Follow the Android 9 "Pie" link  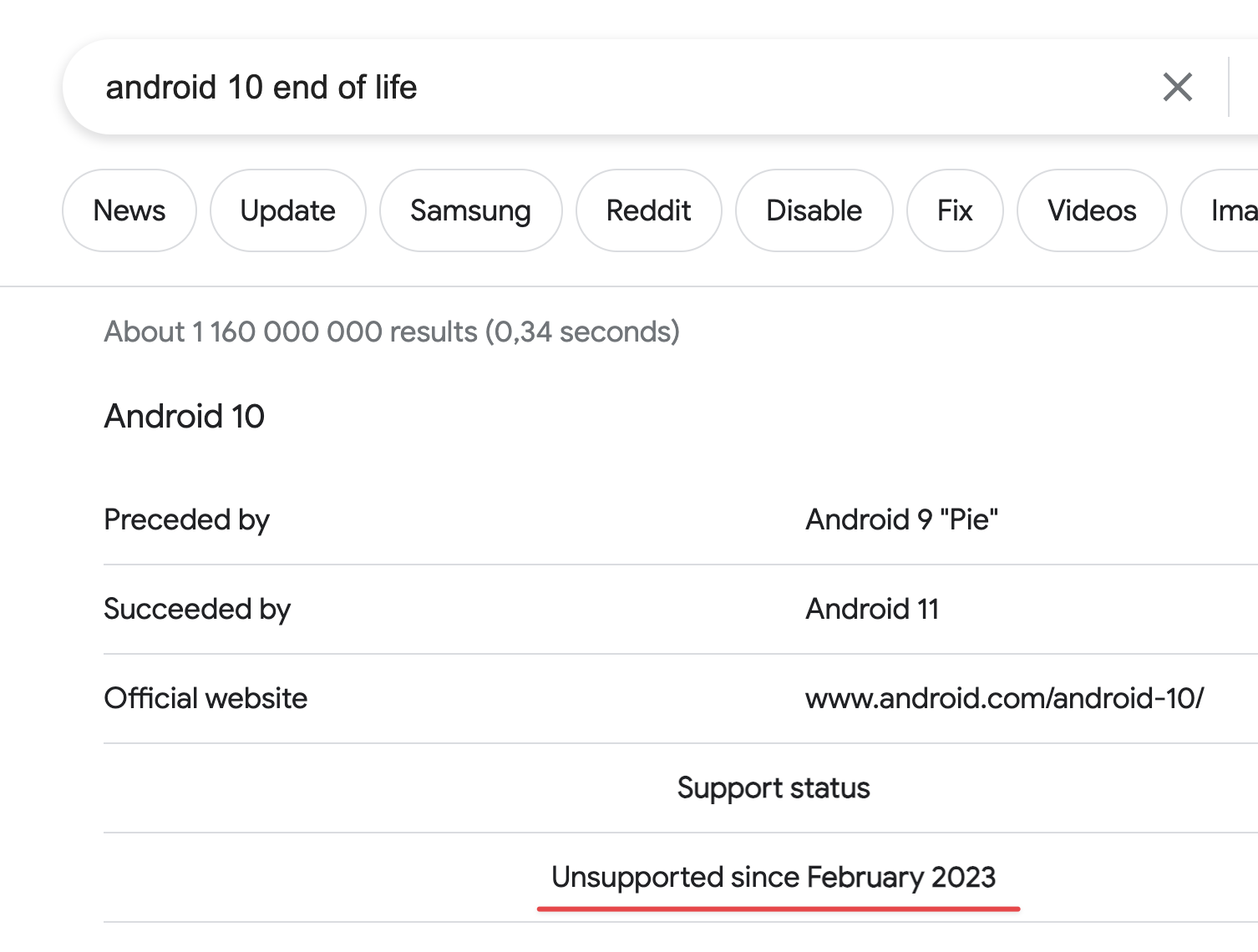tap(900, 519)
